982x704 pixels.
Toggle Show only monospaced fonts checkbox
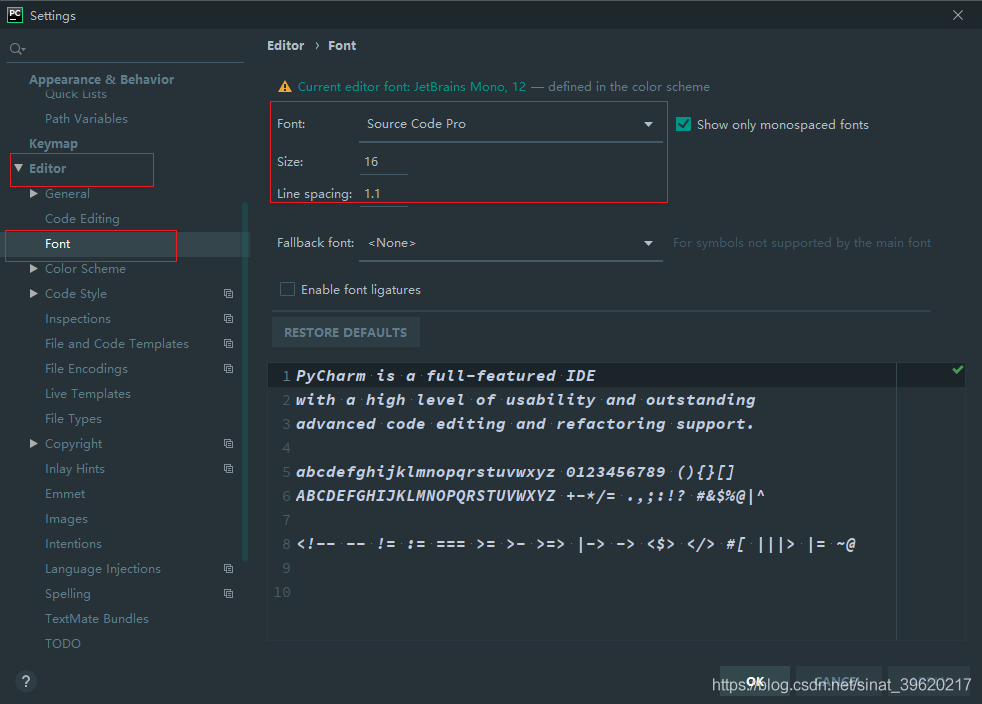[x=684, y=124]
